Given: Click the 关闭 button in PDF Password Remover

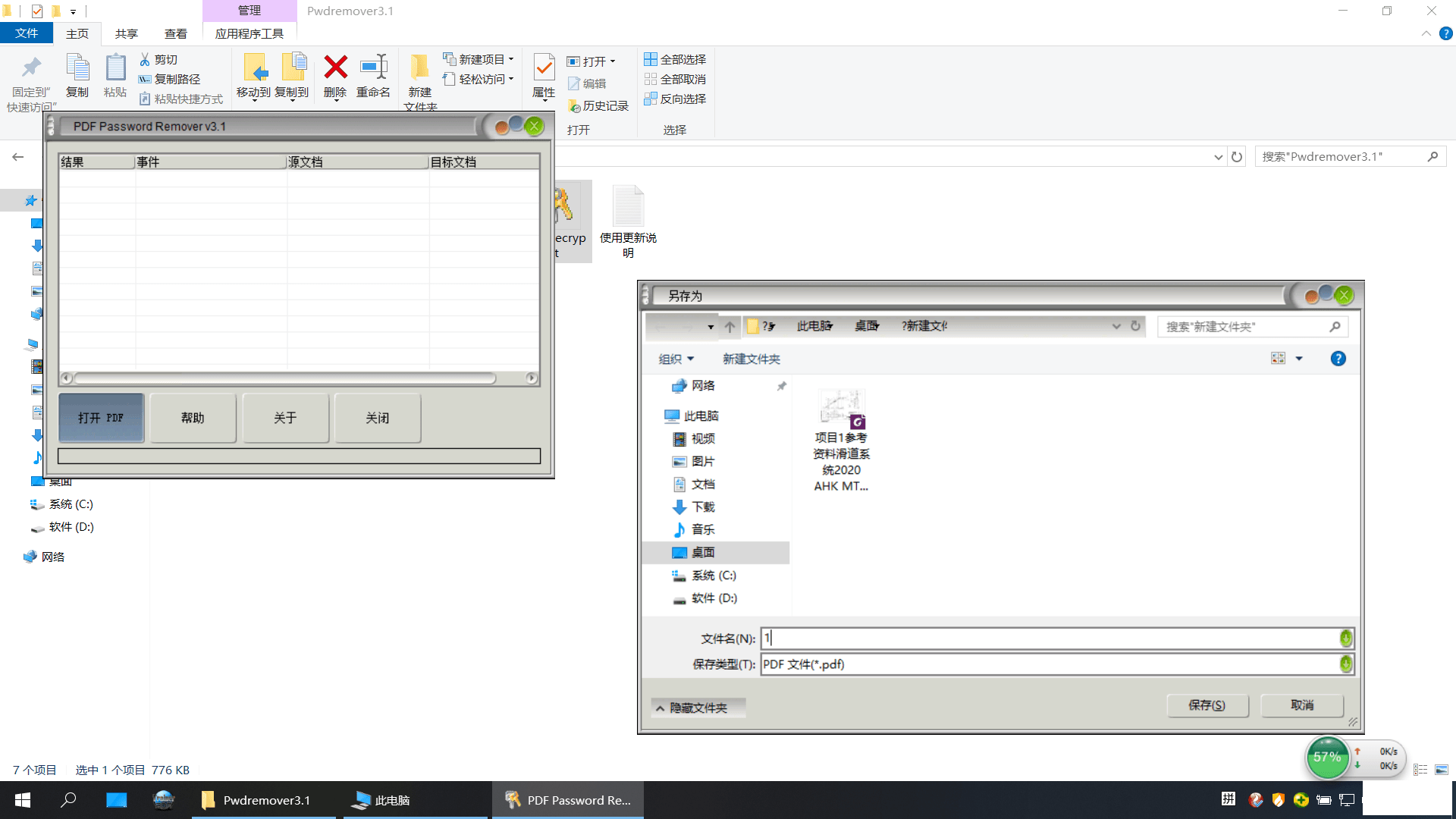Looking at the screenshot, I should pos(377,418).
